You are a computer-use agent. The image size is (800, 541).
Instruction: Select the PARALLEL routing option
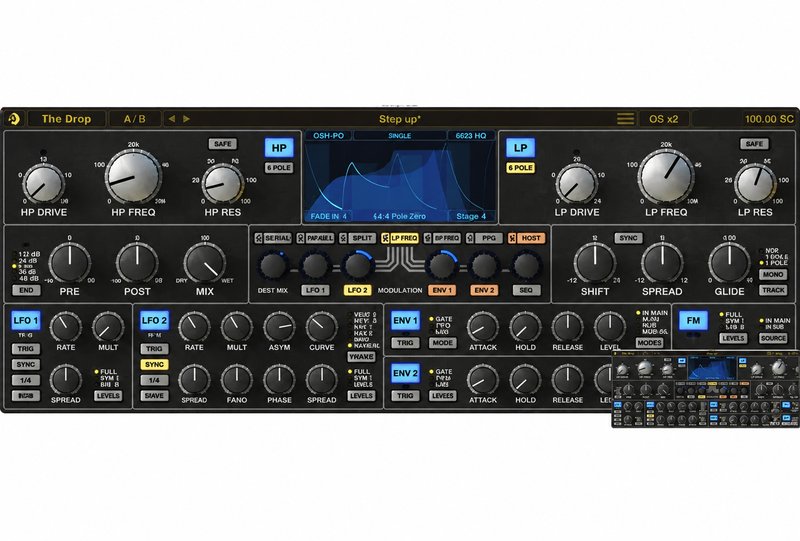319,238
